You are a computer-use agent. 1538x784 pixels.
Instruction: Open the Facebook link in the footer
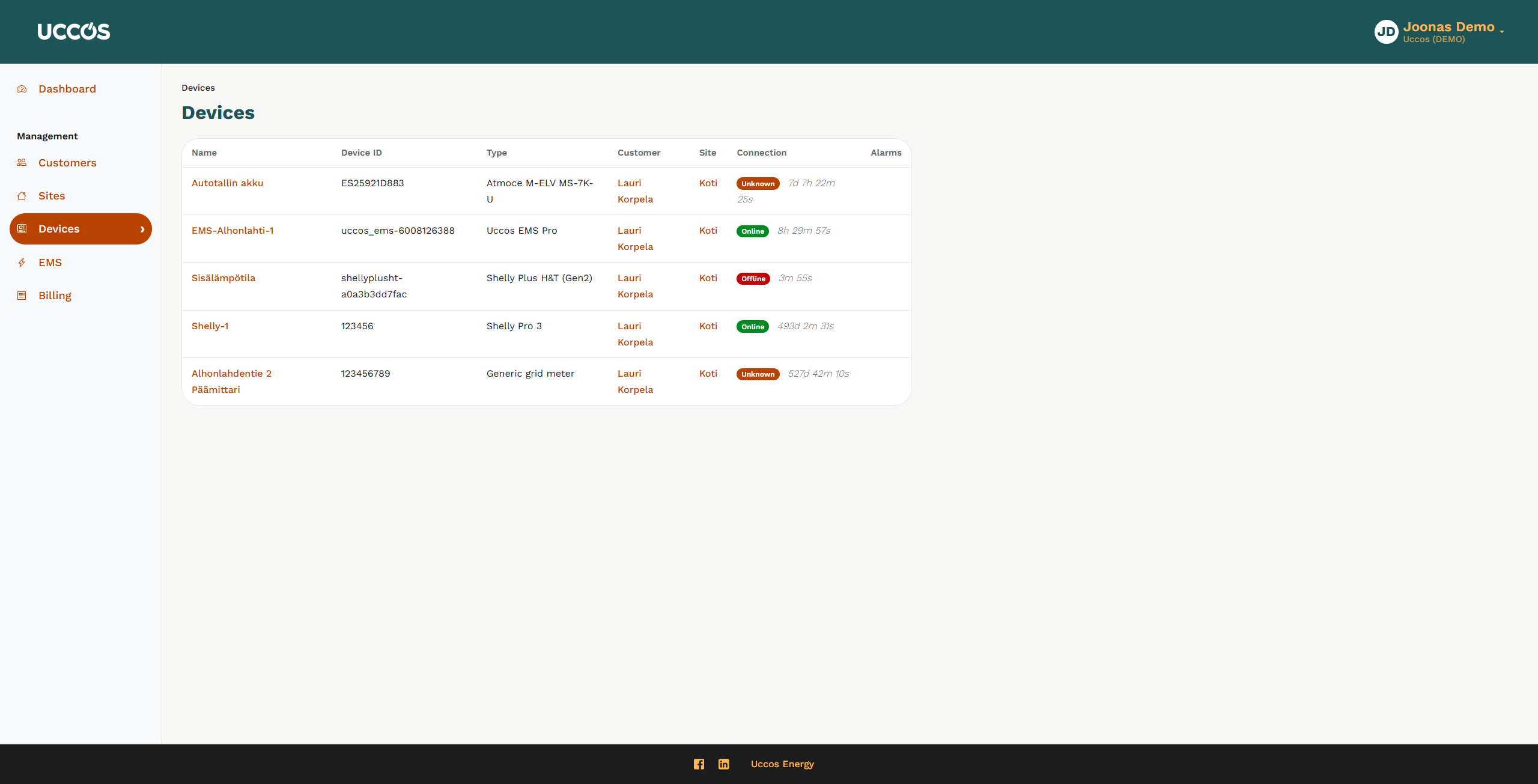click(699, 764)
